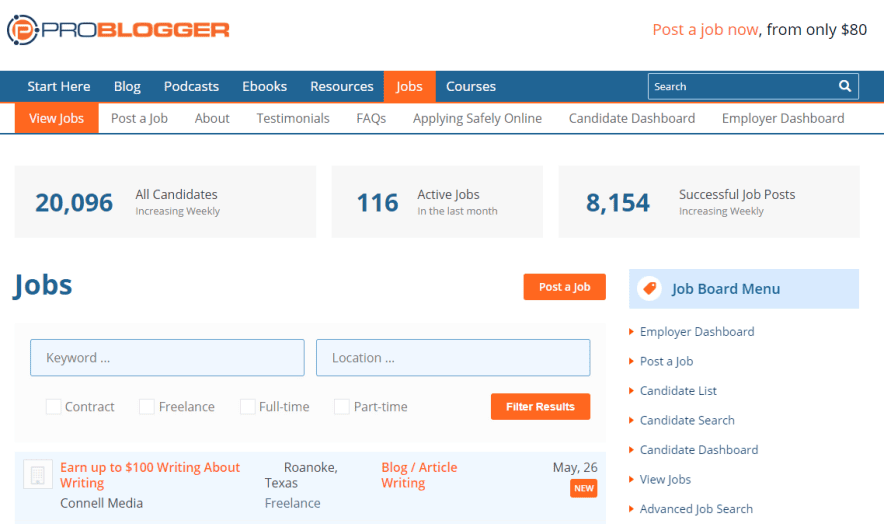Select the Testimonials tab
The width and height of the screenshot is (884, 524).
(293, 118)
